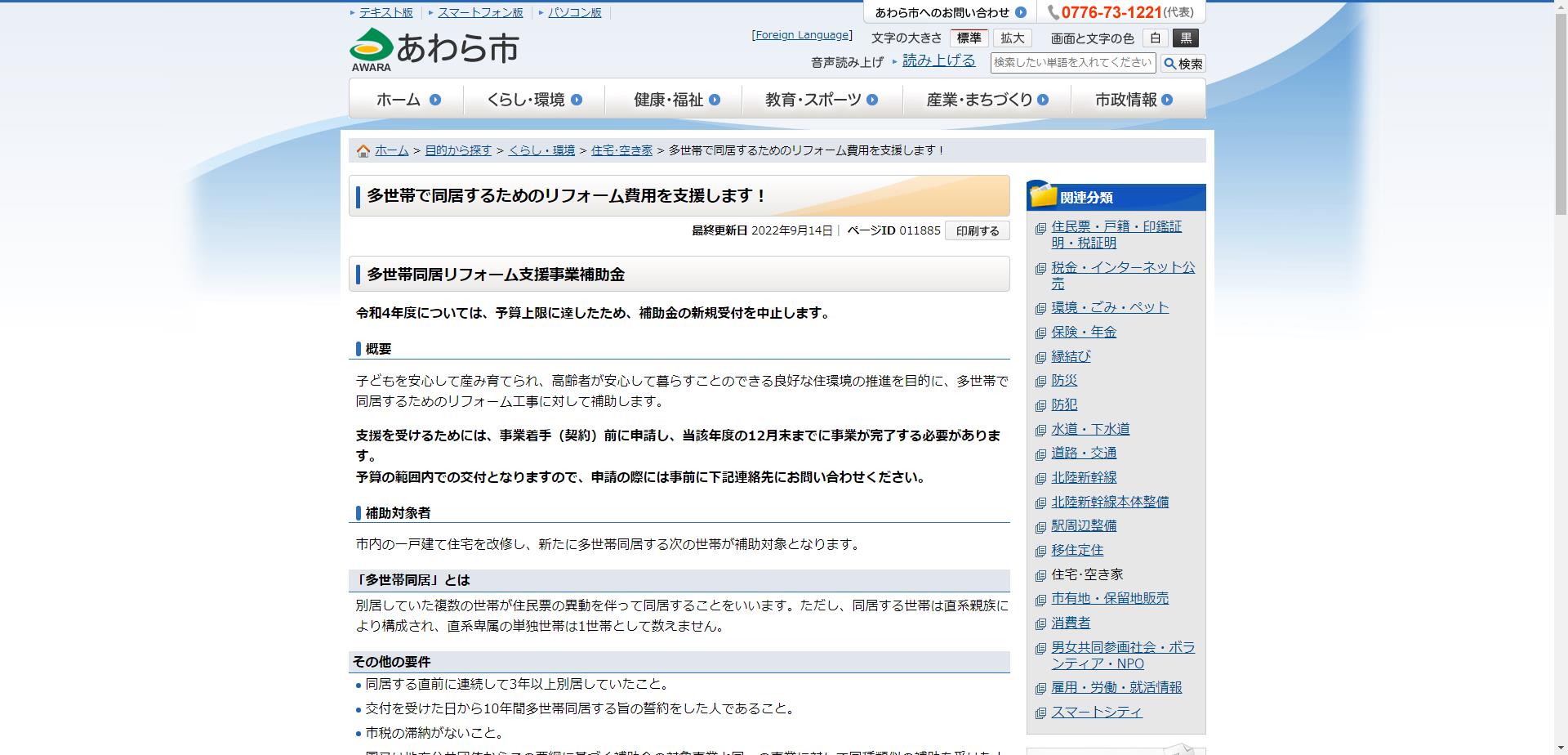Click the magnifier search icon button
This screenshot has width=1568, height=755.
click(1183, 64)
